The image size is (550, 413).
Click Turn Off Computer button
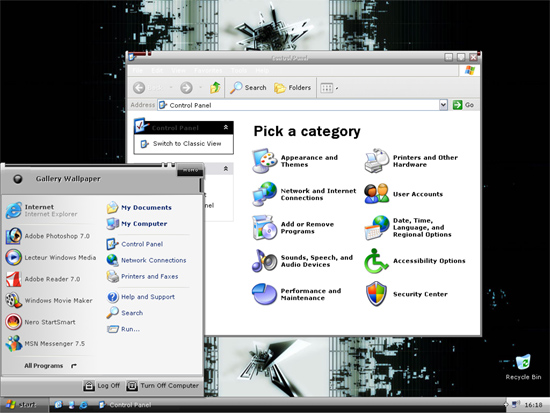[x=163, y=386]
